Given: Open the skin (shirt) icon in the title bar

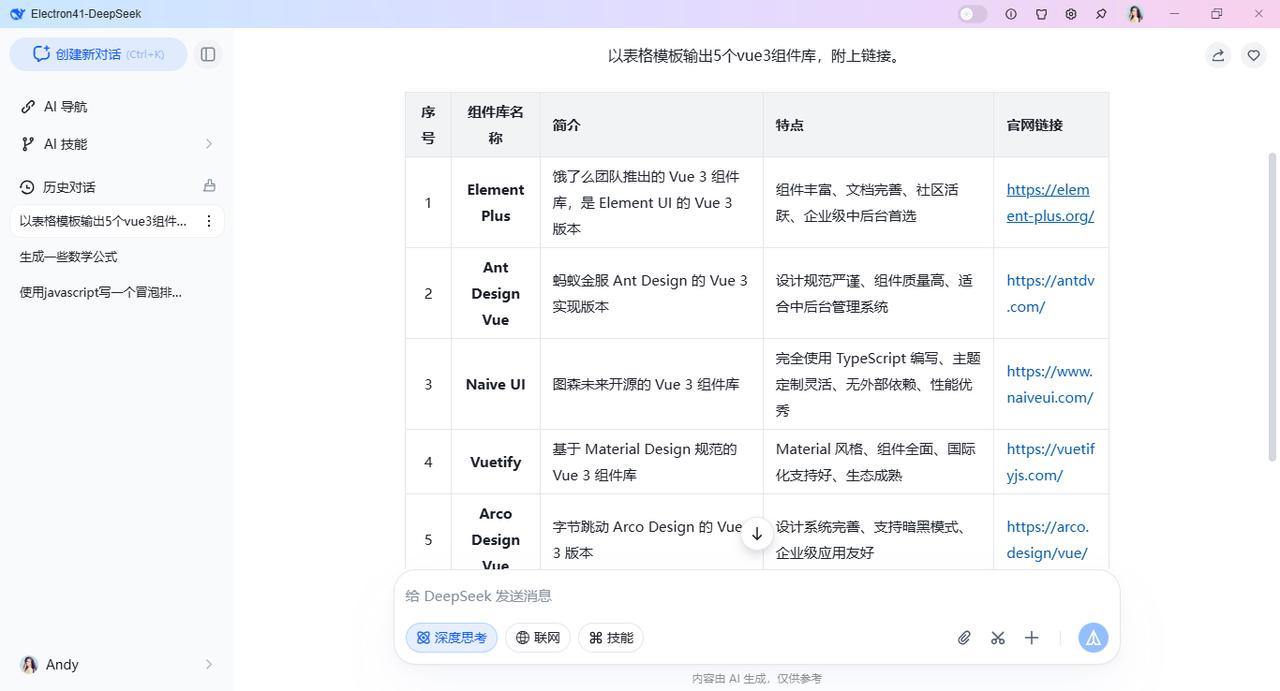Looking at the screenshot, I should click(1041, 14).
